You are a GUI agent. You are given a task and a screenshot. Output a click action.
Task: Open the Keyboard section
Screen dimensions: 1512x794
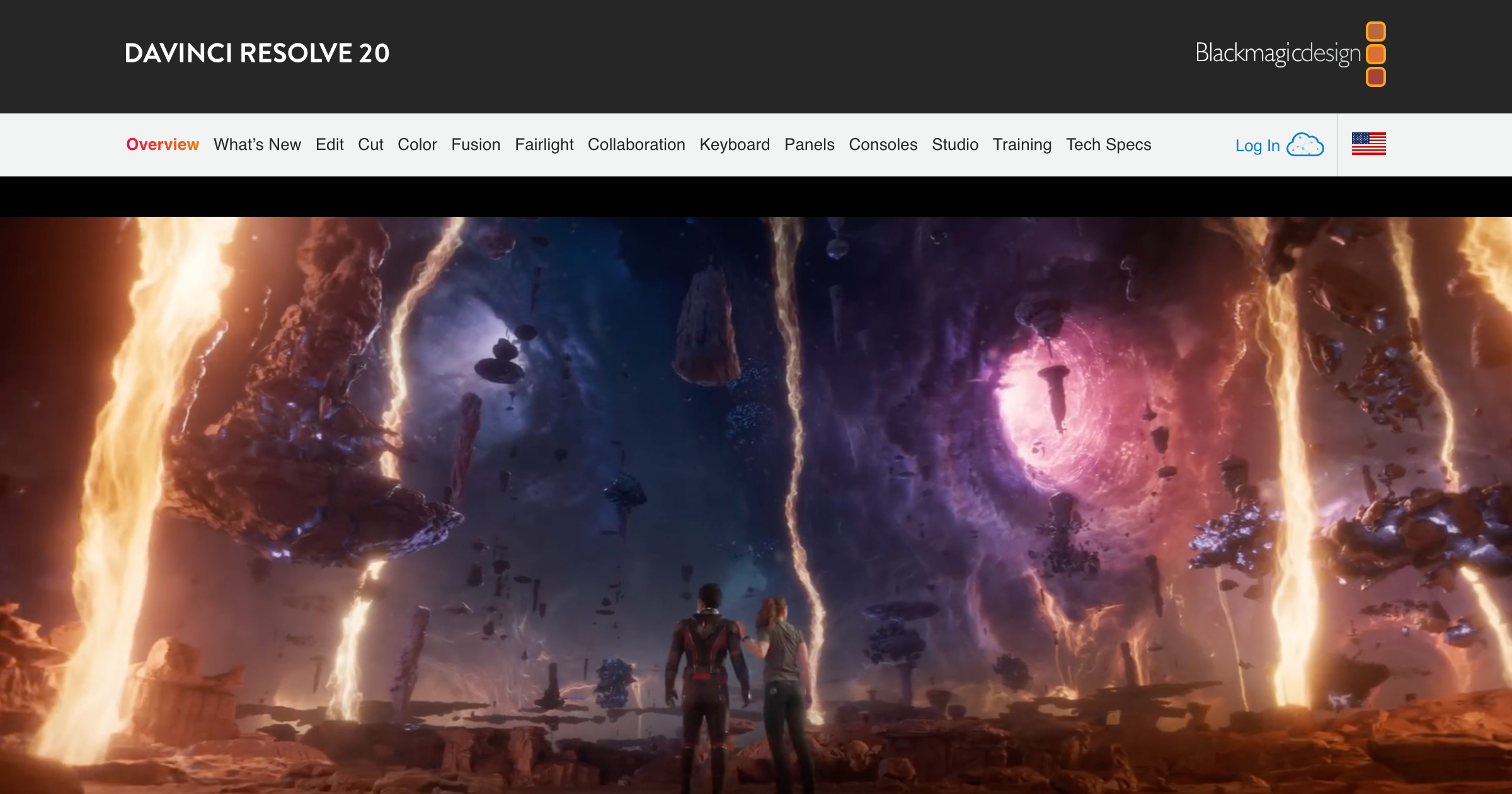point(735,144)
